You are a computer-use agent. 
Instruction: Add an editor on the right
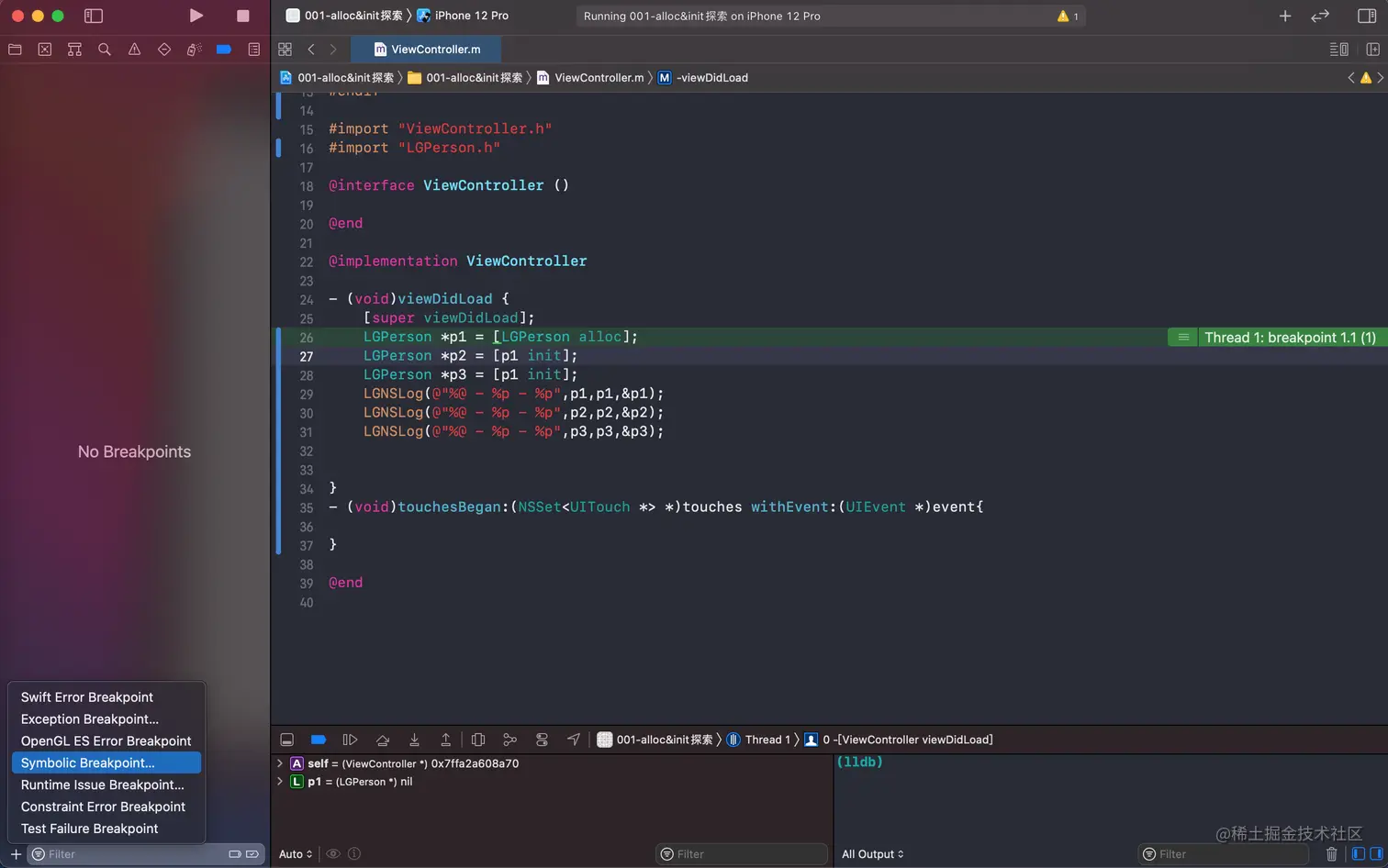pos(1372,50)
